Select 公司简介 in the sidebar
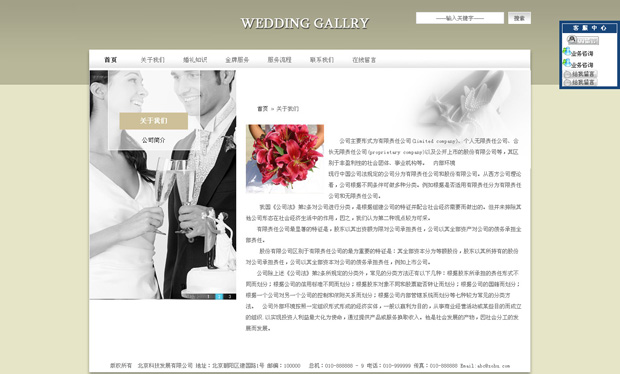Image resolution: width=620 pixels, height=374 pixels. point(154,140)
